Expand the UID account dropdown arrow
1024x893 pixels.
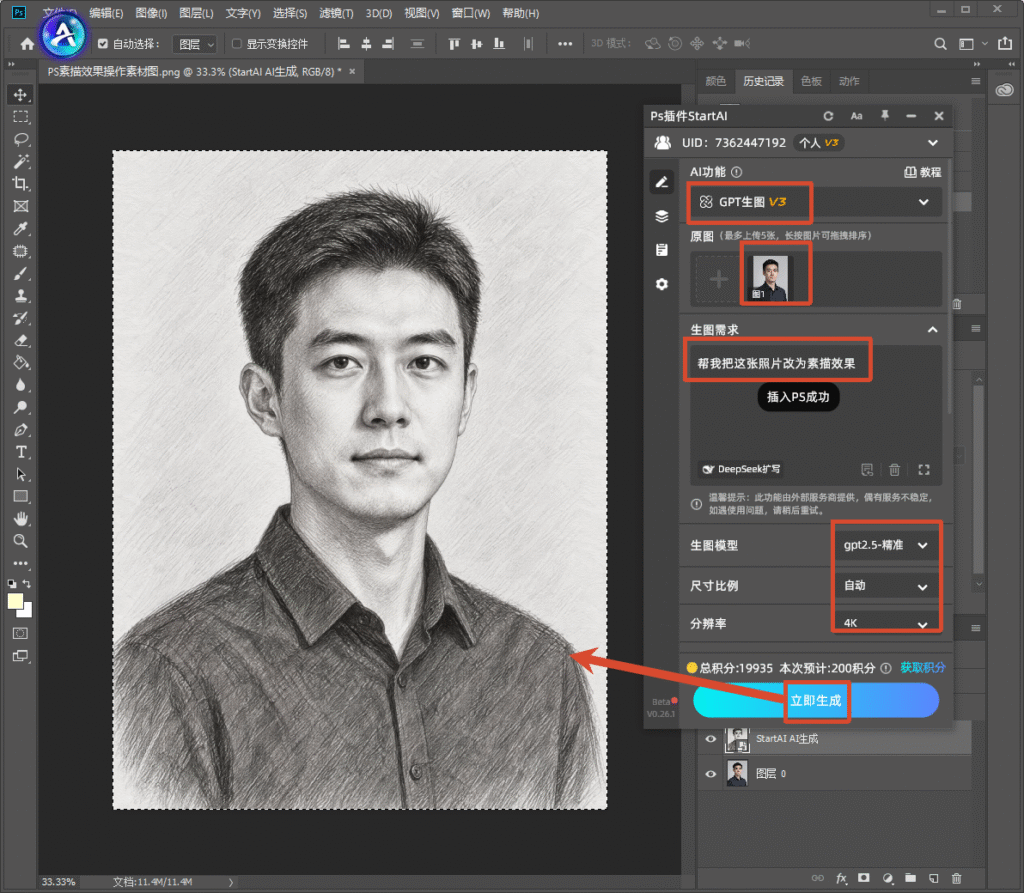933,143
